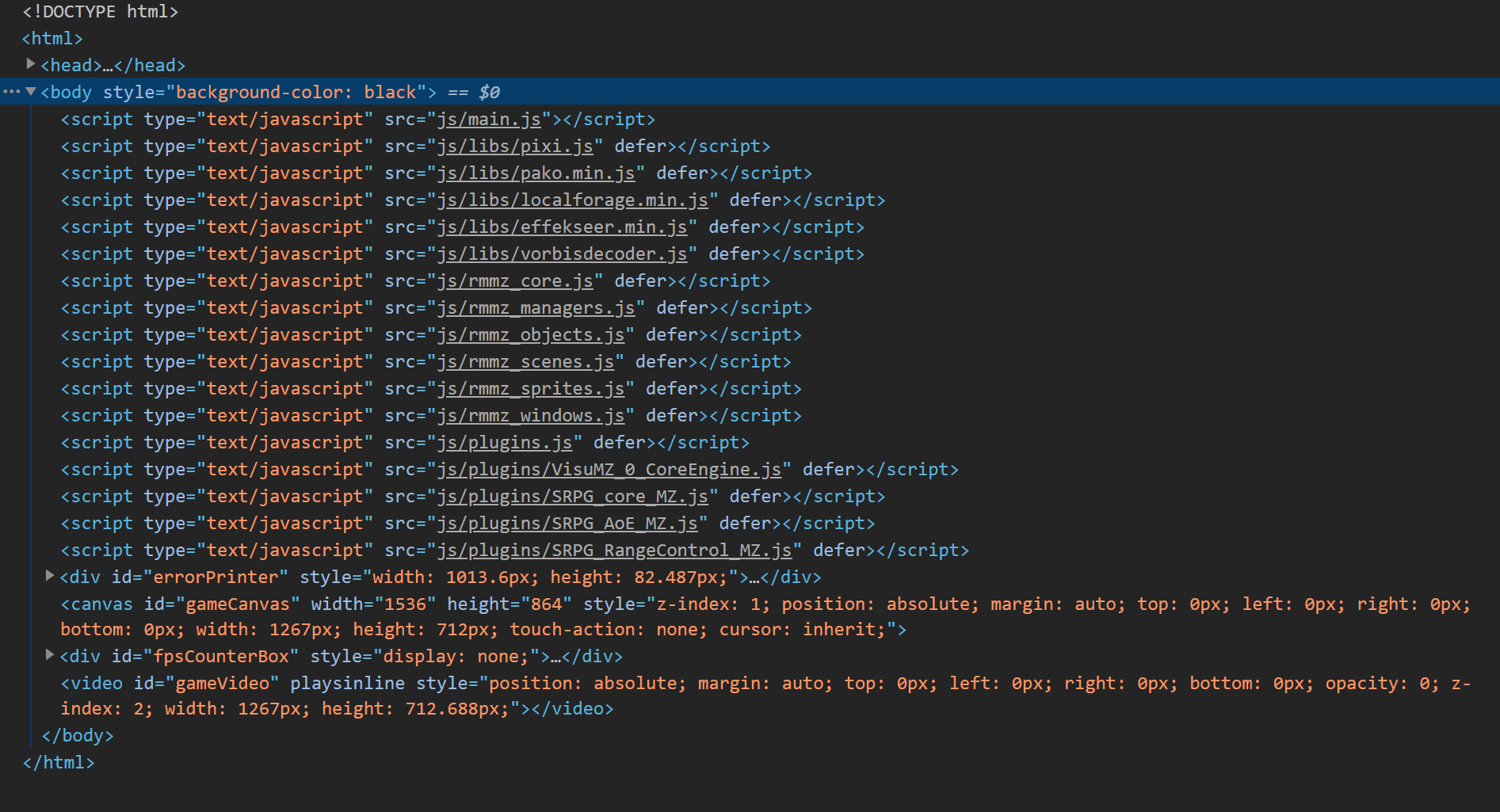Image resolution: width=1500 pixels, height=812 pixels.
Task: Expand the fpsCounterBox div node
Action: [50, 654]
